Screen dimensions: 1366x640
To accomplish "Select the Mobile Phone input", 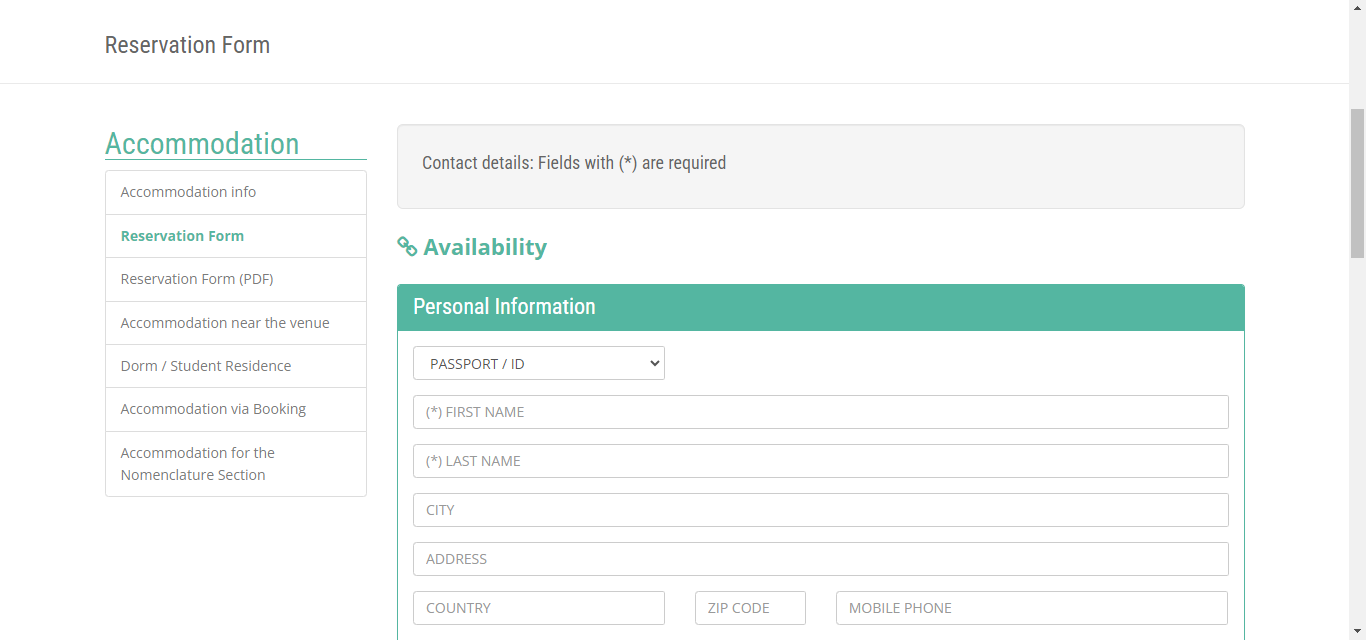I will pyautogui.click(x=1031, y=608).
